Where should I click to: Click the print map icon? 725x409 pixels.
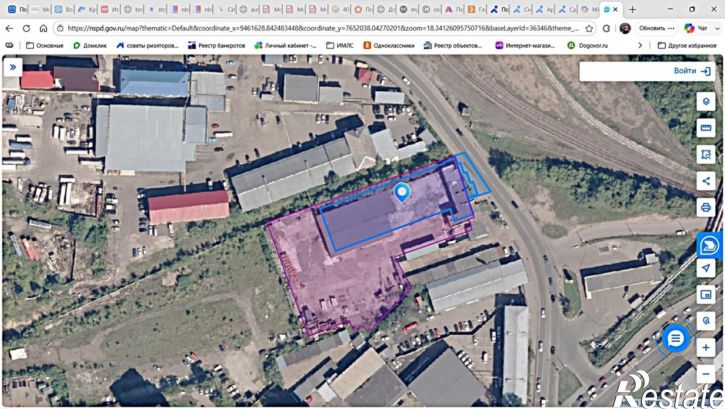tap(706, 208)
